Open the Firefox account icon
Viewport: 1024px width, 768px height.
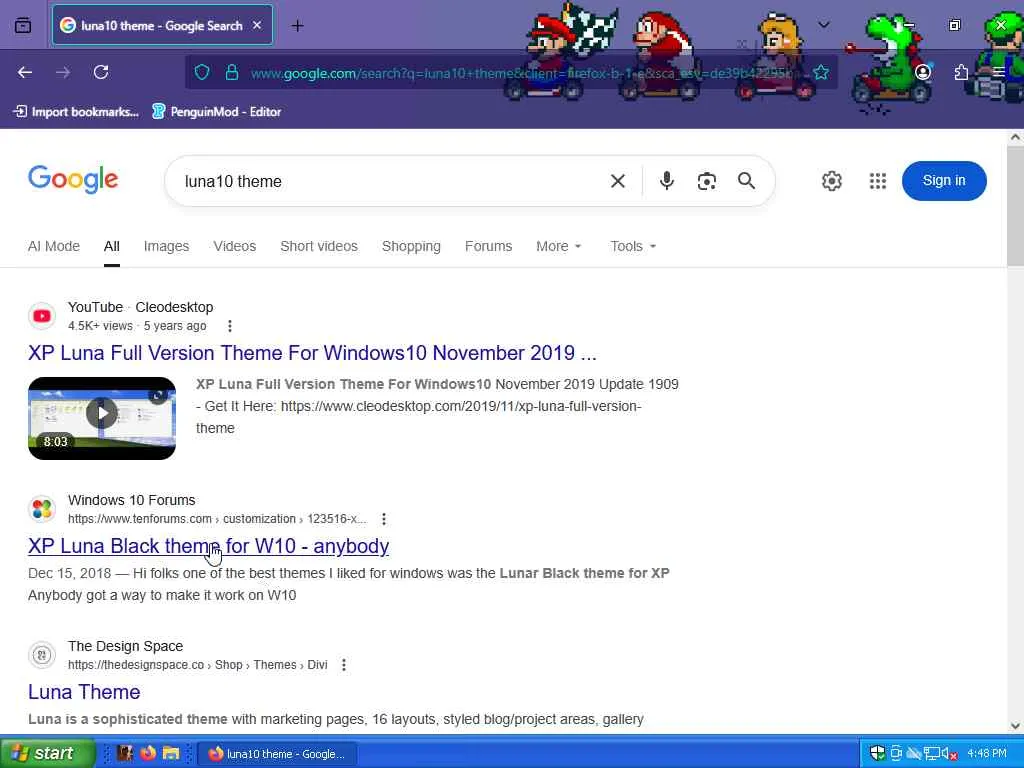(923, 72)
